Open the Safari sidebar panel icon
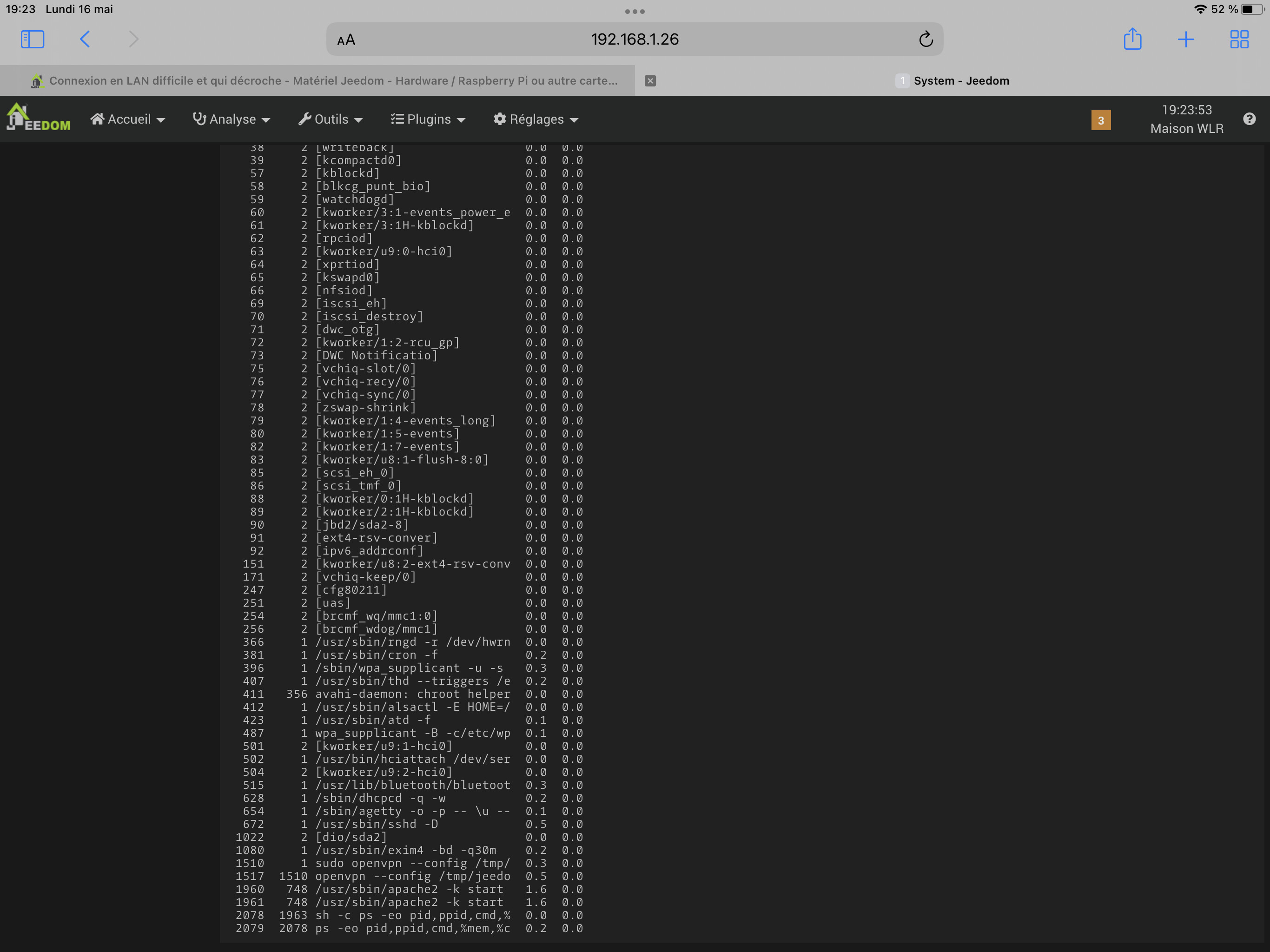 (x=32, y=39)
